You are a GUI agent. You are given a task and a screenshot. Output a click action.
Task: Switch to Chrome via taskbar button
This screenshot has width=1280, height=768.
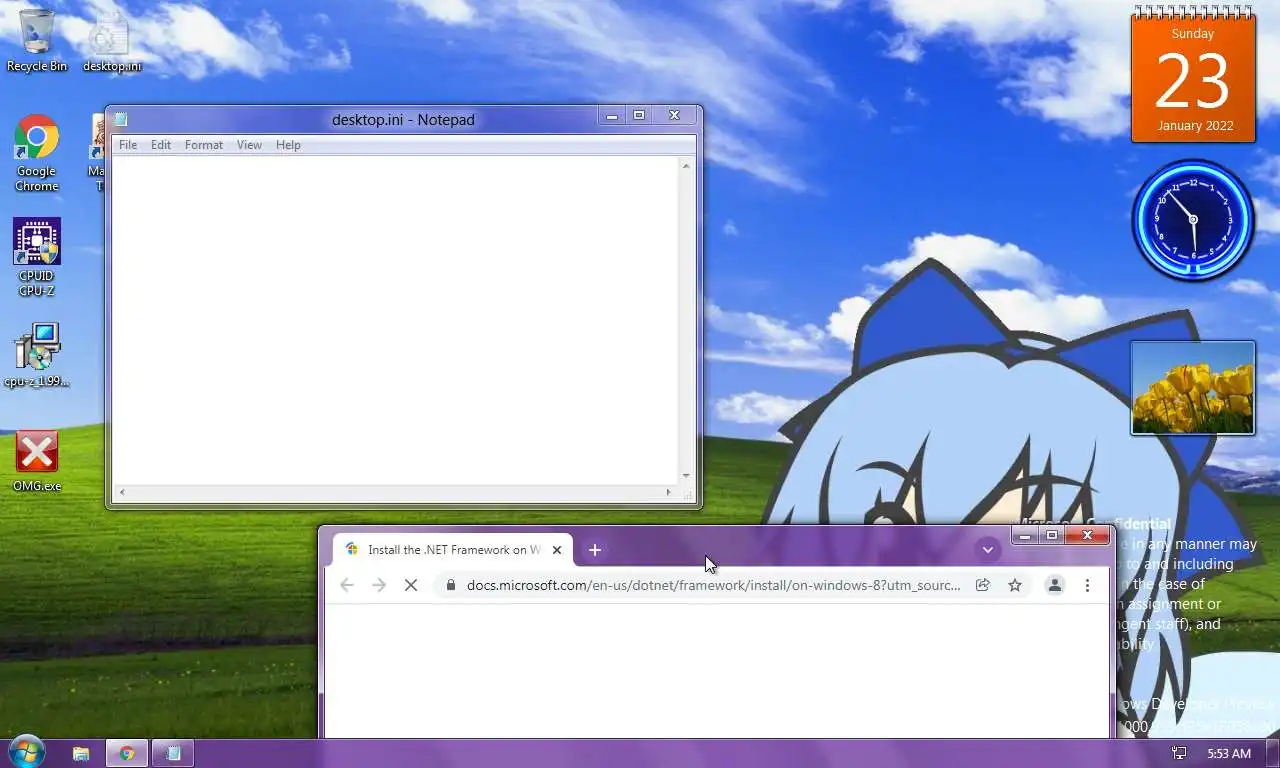click(127, 753)
